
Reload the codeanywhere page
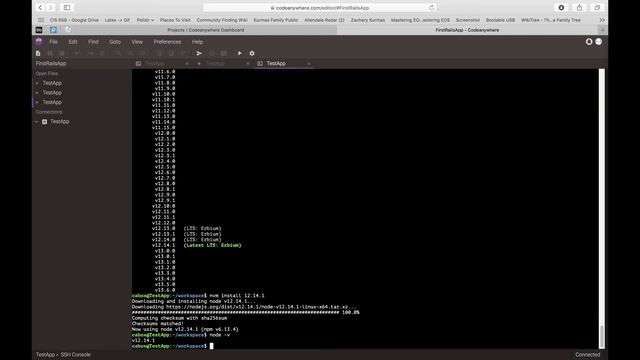click(x=431, y=7)
